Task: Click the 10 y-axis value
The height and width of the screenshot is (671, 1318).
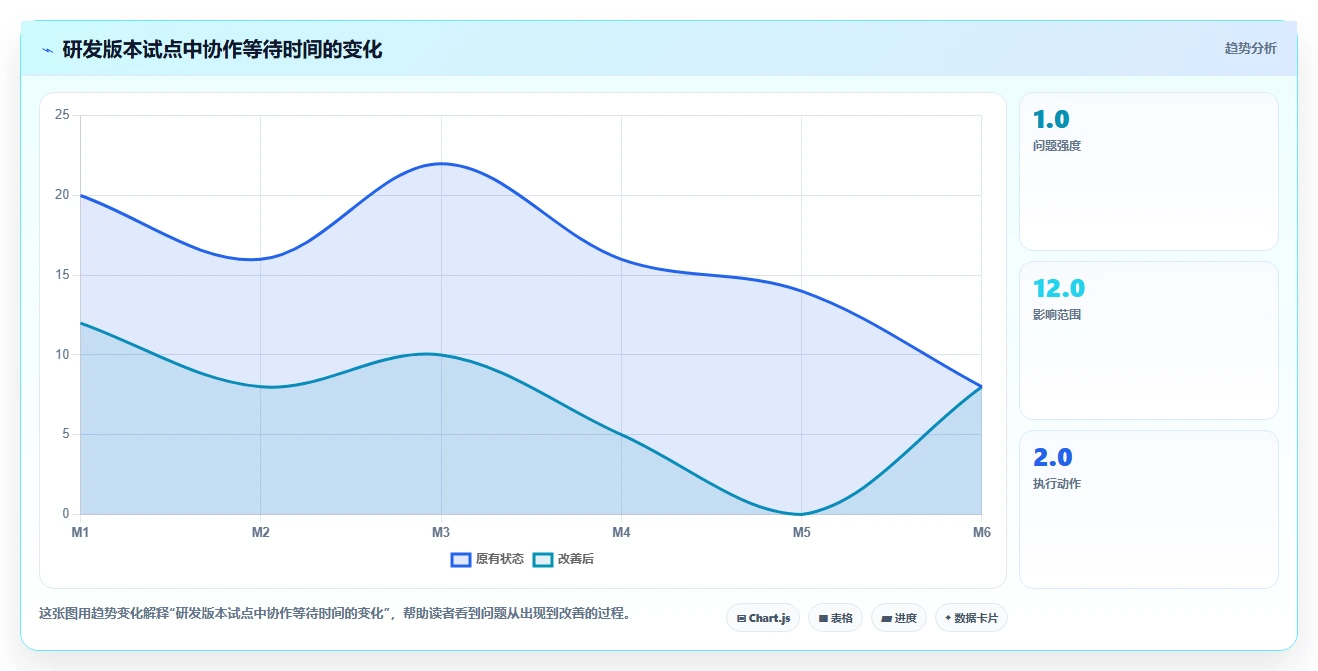Action: point(62,354)
